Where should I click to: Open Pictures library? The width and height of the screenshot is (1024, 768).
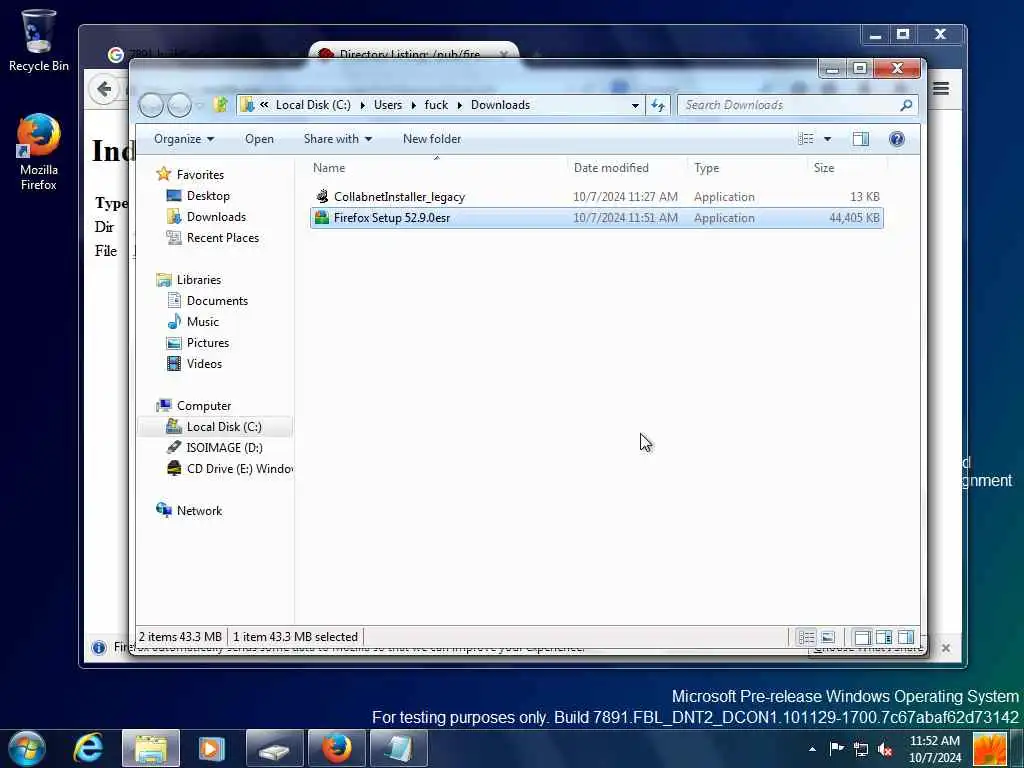tap(208, 342)
